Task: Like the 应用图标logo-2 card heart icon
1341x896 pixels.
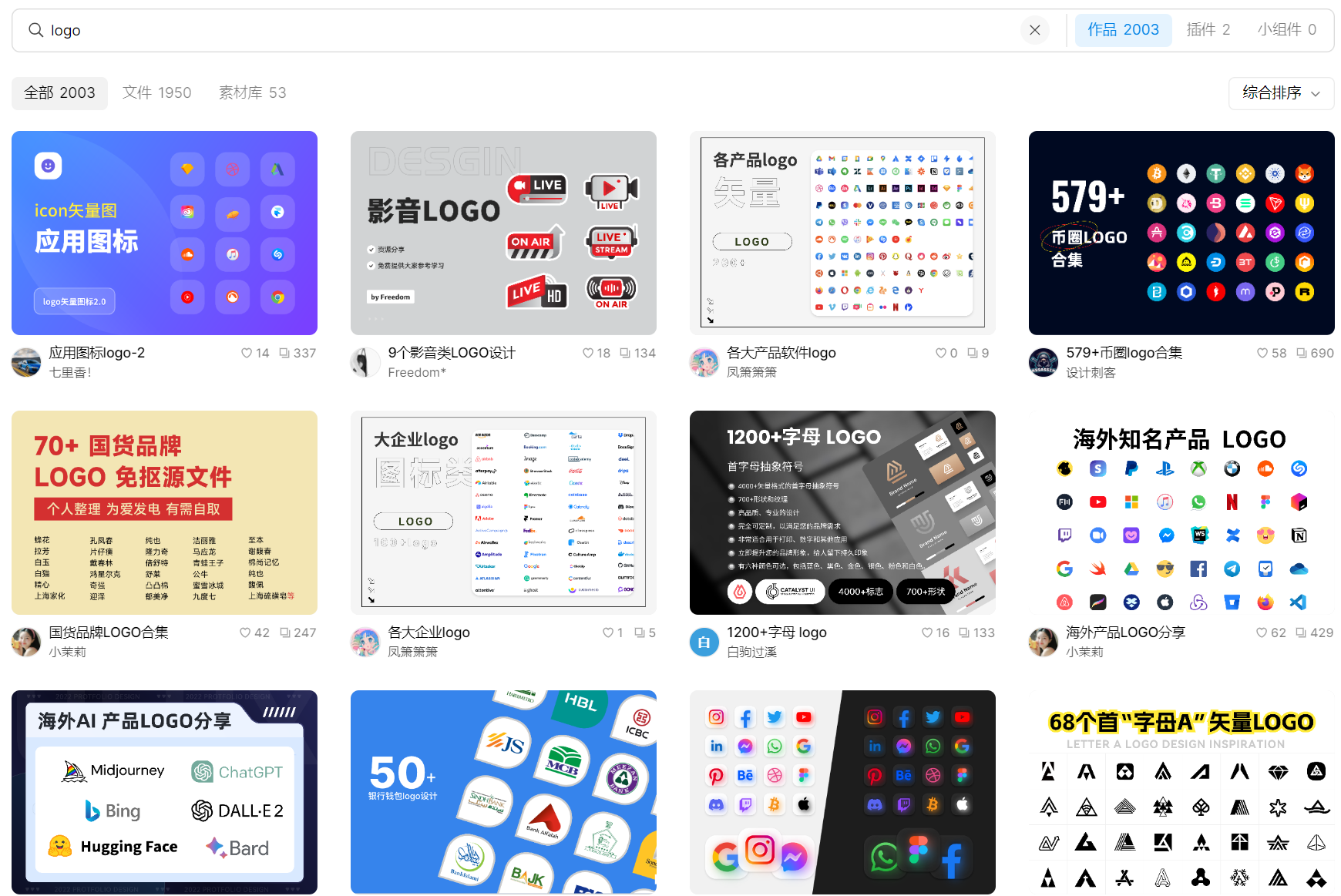Action: tap(247, 353)
